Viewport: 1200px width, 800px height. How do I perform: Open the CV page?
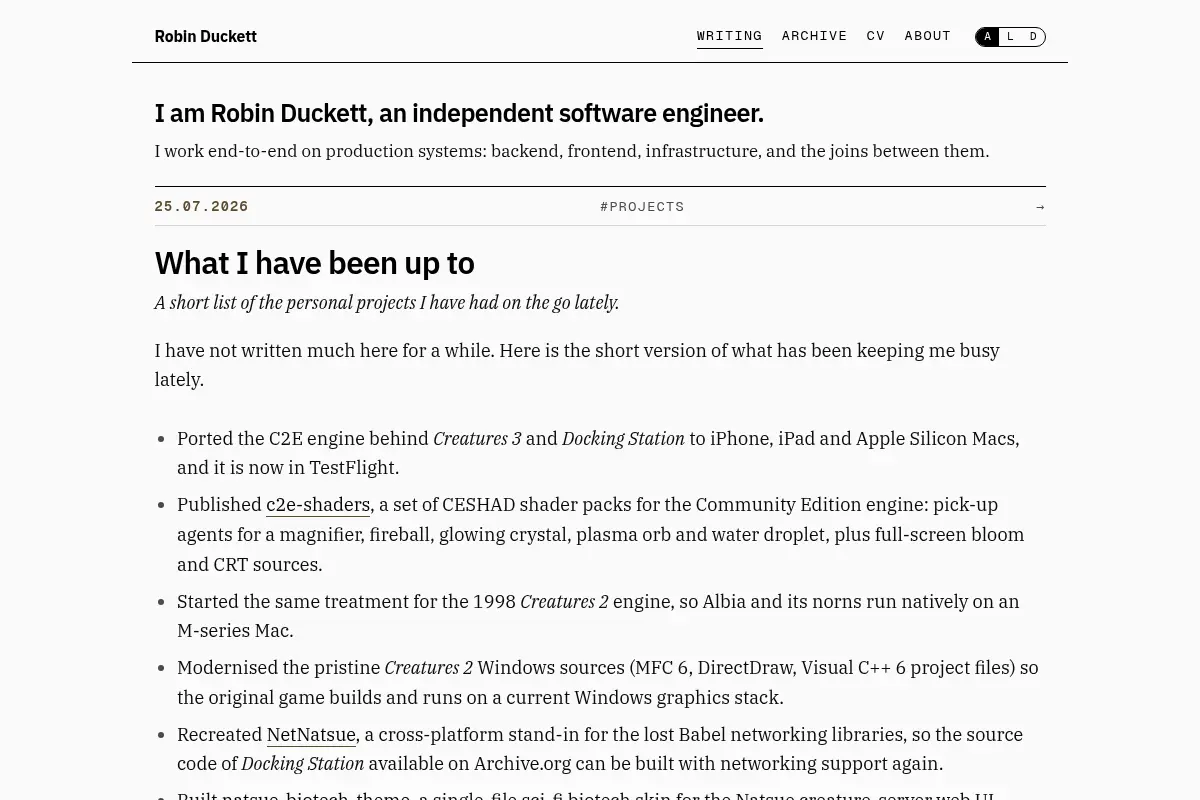876,36
